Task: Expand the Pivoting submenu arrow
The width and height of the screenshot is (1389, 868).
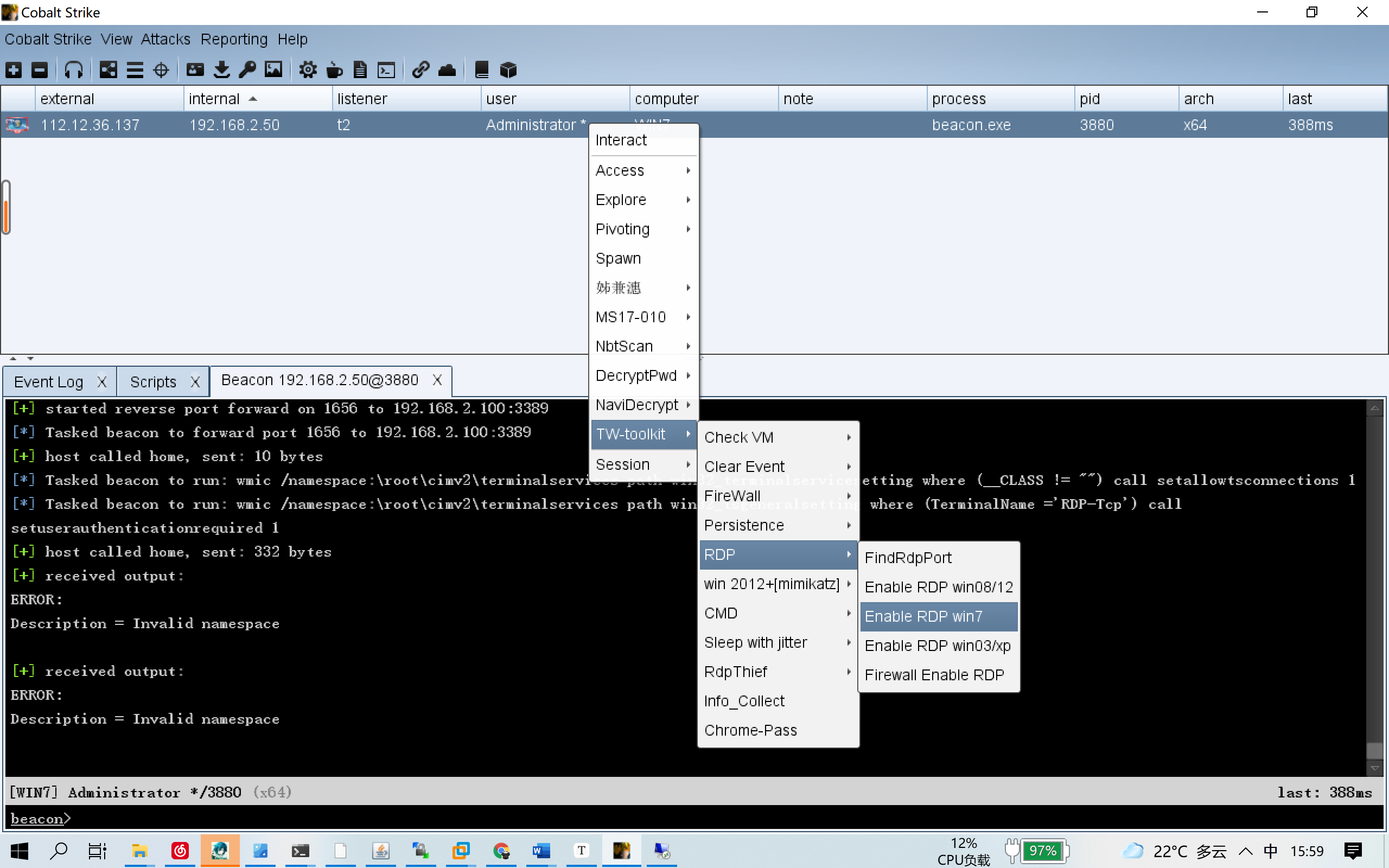Action: coord(688,229)
